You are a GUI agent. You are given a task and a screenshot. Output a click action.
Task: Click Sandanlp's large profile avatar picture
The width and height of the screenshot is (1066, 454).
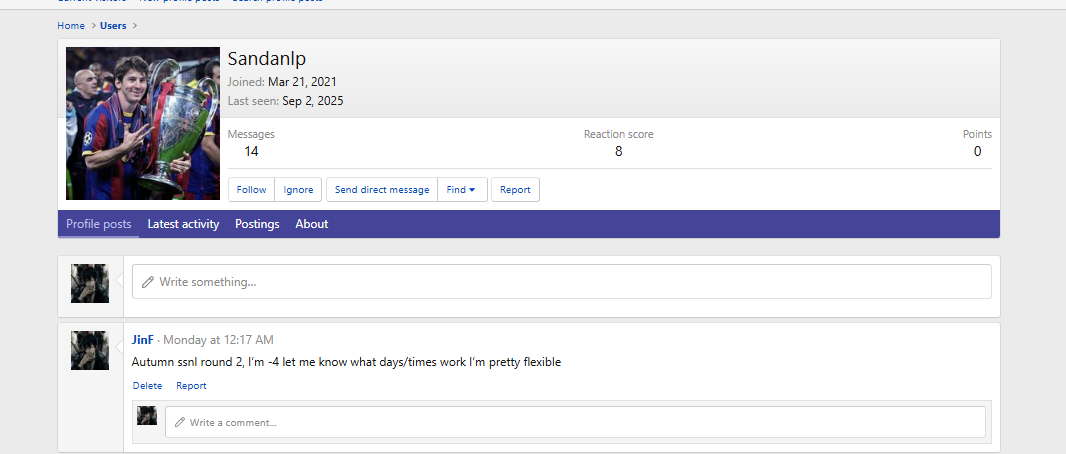coord(143,124)
